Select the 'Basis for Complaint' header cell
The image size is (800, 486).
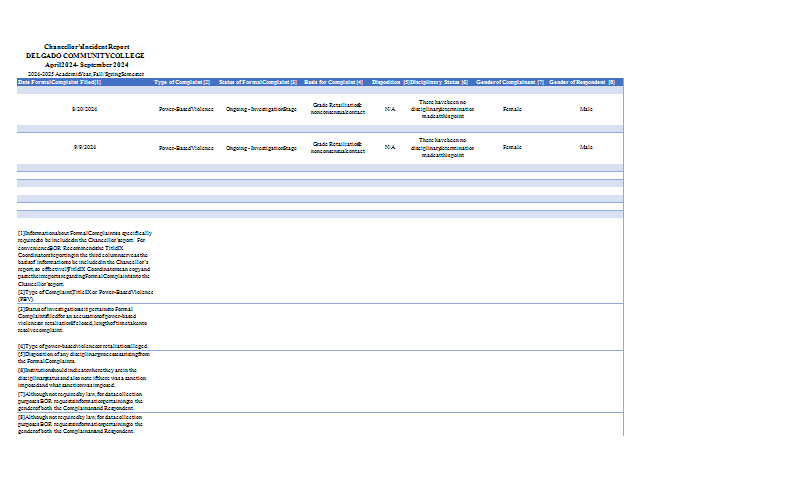coord(334,82)
